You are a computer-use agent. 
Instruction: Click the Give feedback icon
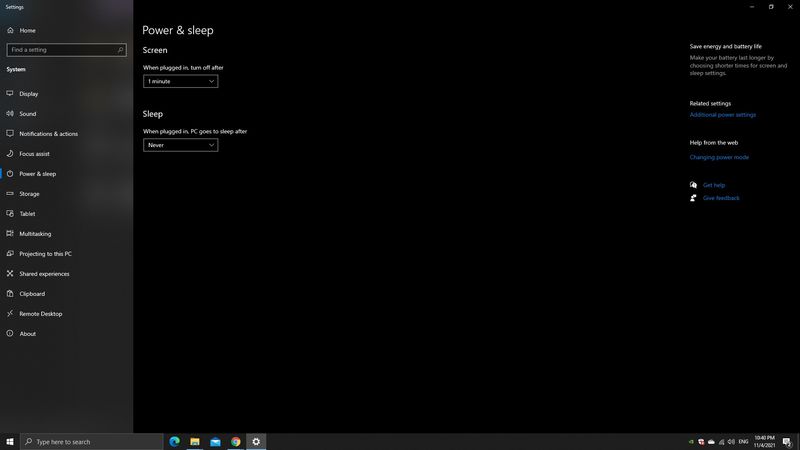pyautogui.click(x=693, y=197)
